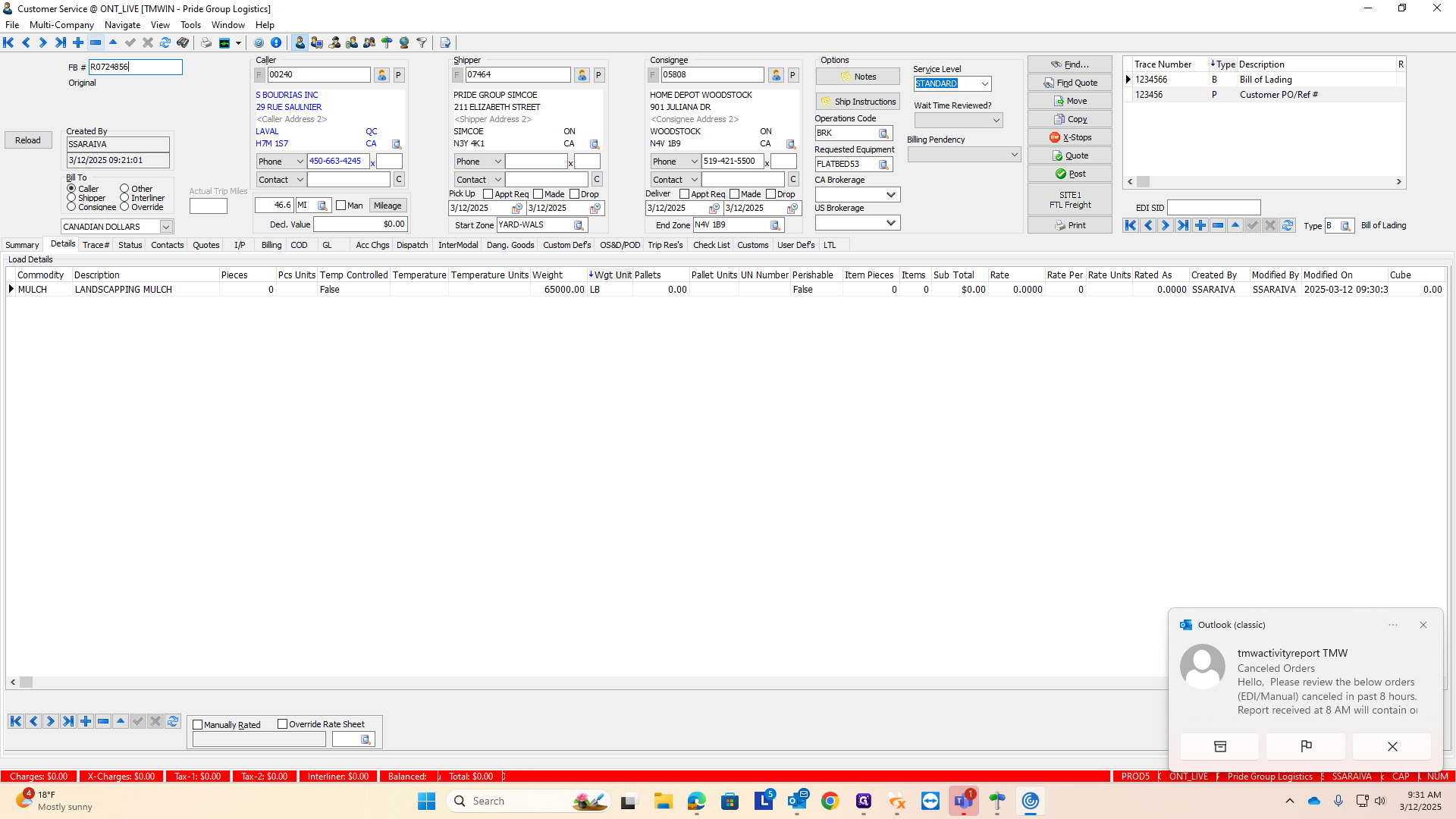Open the Multi-Company menu
Screen dimensions: 1456x819
(x=61, y=25)
